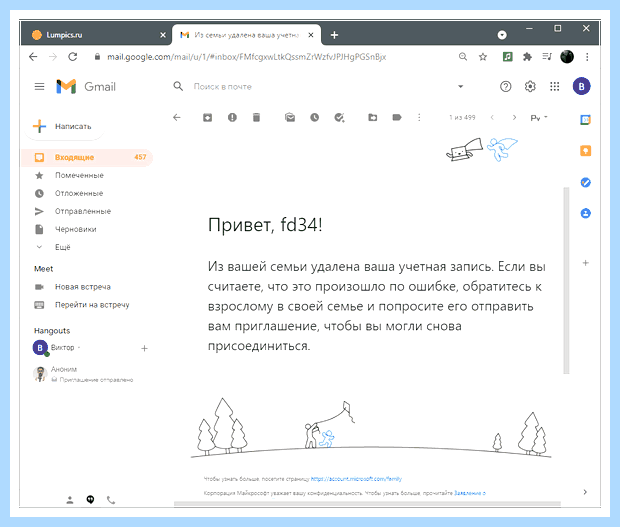
Task: Click the address bar URL
Action: coord(246,57)
